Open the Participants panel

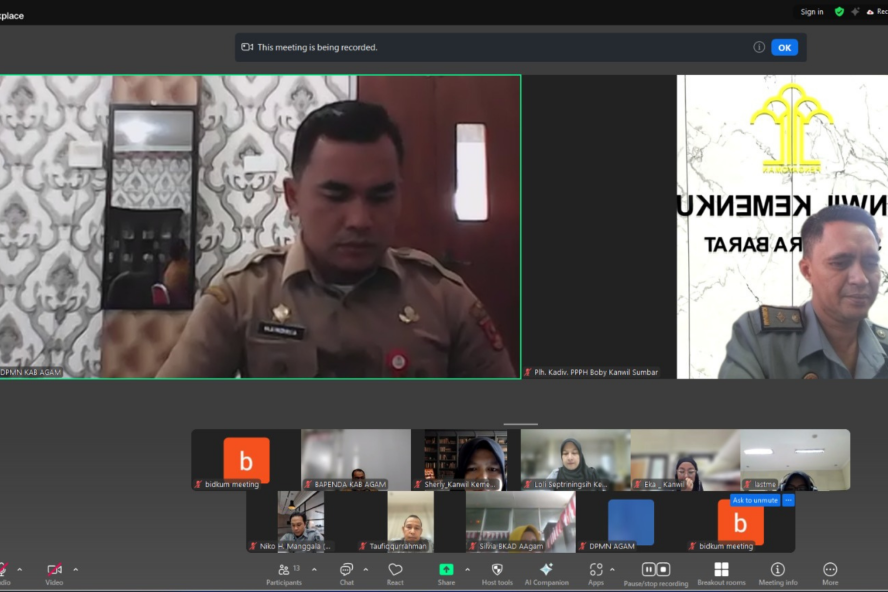pos(284,571)
